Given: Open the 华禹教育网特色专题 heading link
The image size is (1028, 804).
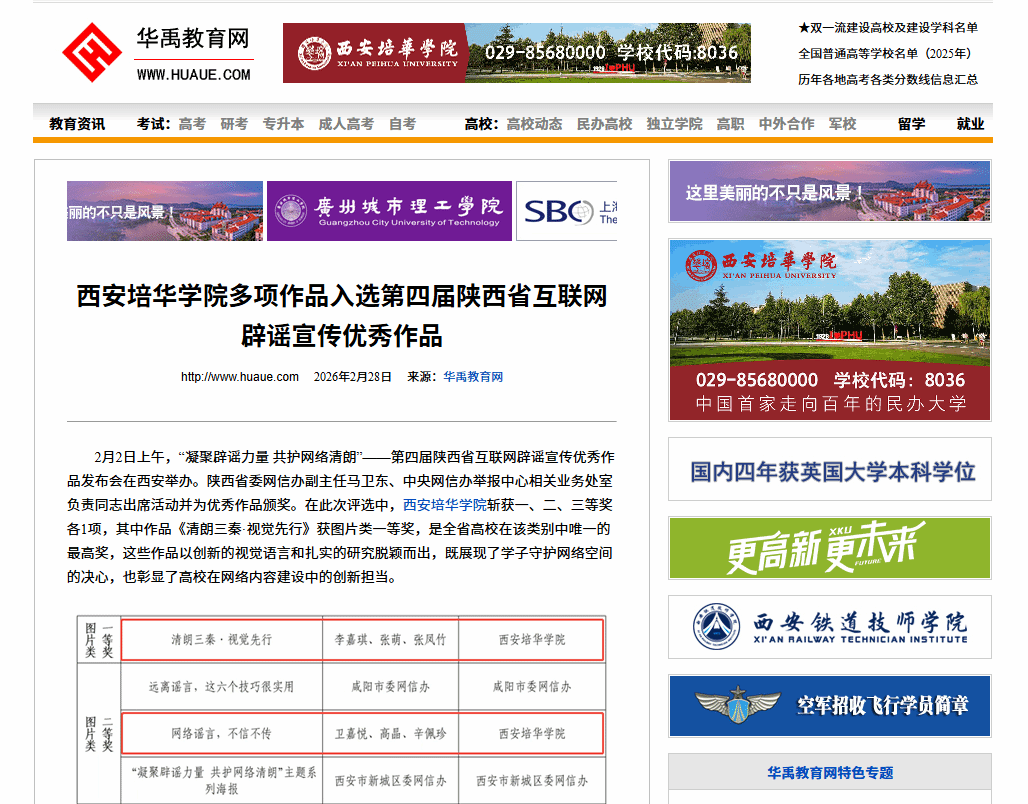Looking at the screenshot, I should pyautogui.click(x=829, y=773).
